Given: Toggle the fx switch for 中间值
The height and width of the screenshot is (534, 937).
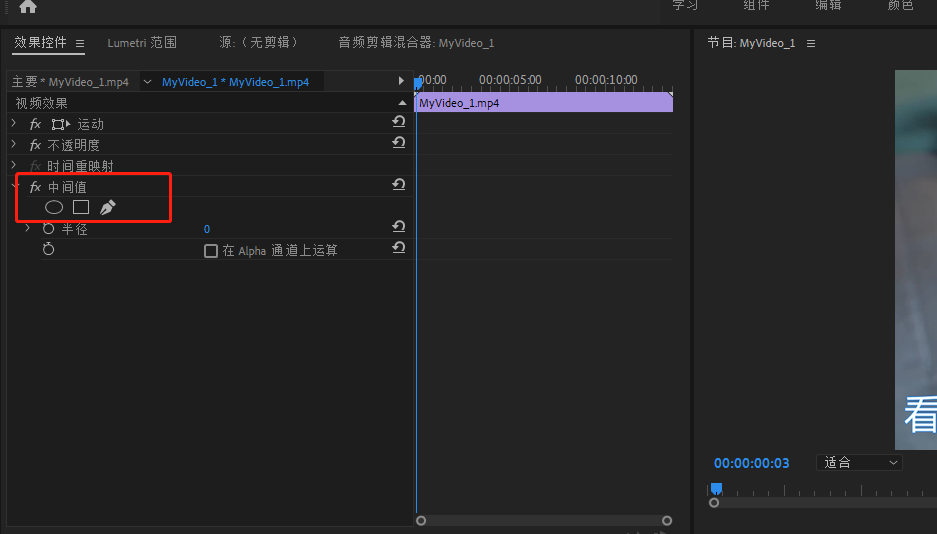Looking at the screenshot, I should tap(35, 187).
